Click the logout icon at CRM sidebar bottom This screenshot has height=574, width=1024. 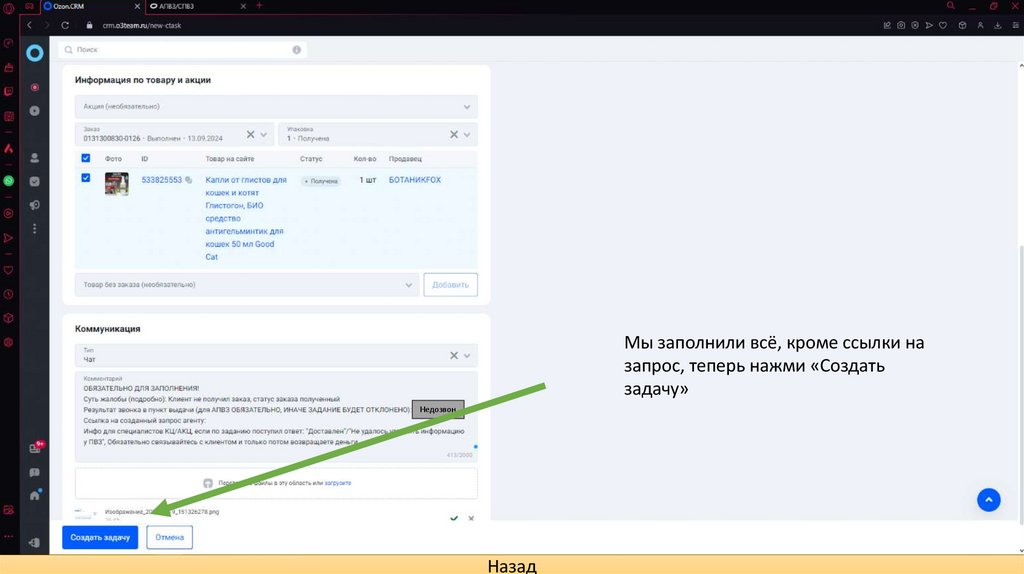[x=35, y=543]
